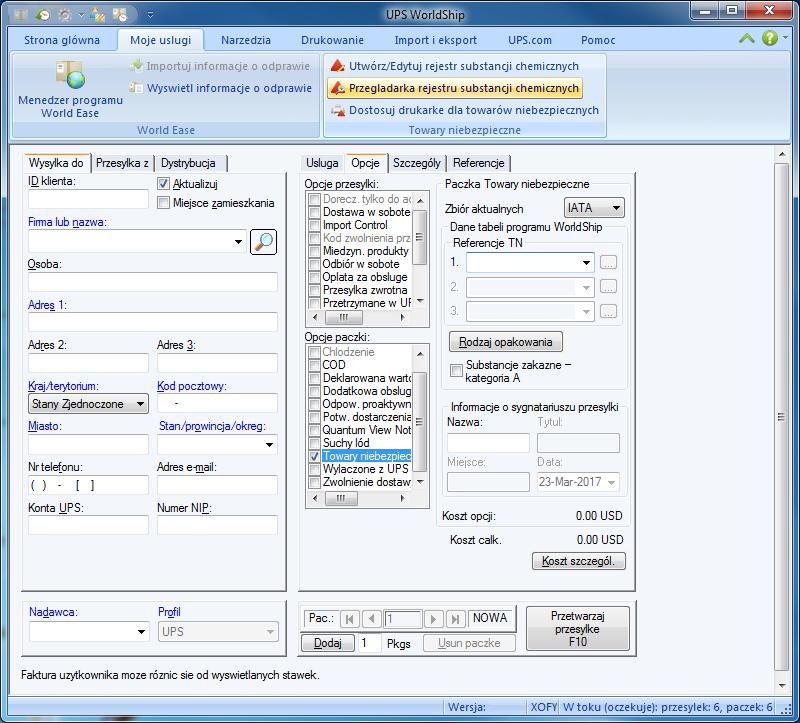Viewport: 800px width, 723px height.
Task: Click the Dodaj button
Action: pos(328,643)
